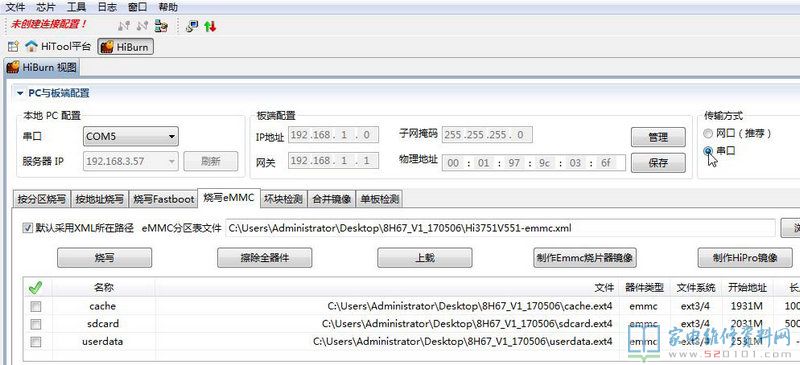
Task: Open the HiTool平台 home perspective
Action: click(x=58, y=46)
